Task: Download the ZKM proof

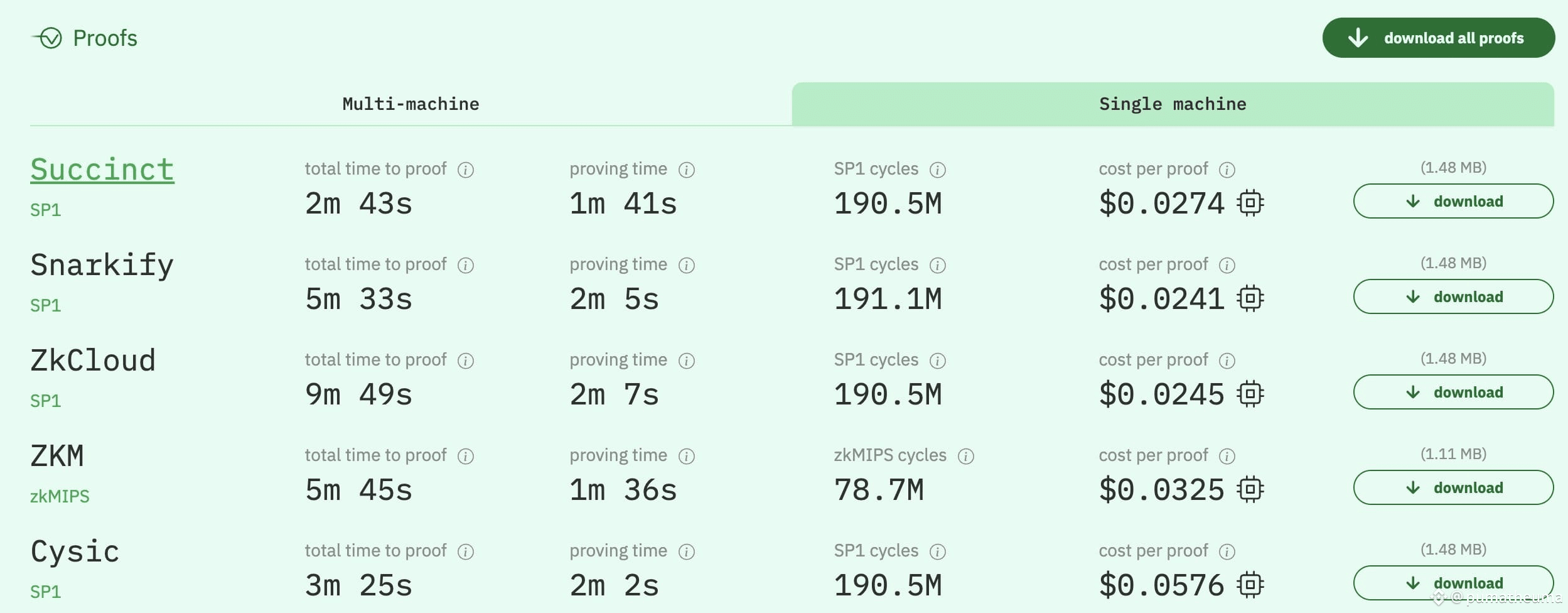Action: (1453, 487)
